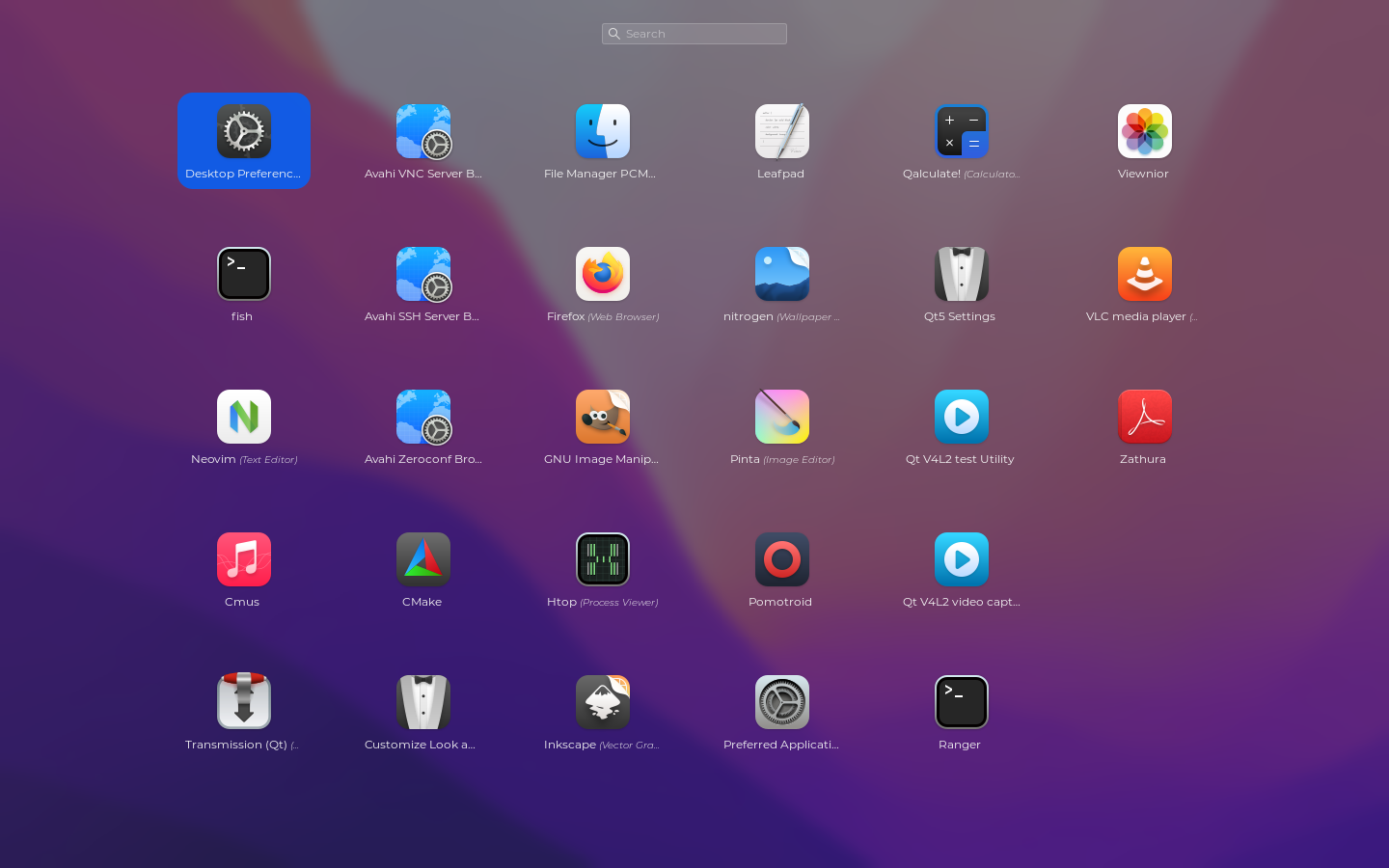Image resolution: width=1389 pixels, height=868 pixels.
Task: Launch Avahi VNC Server Browser
Action: [x=423, y=131]
